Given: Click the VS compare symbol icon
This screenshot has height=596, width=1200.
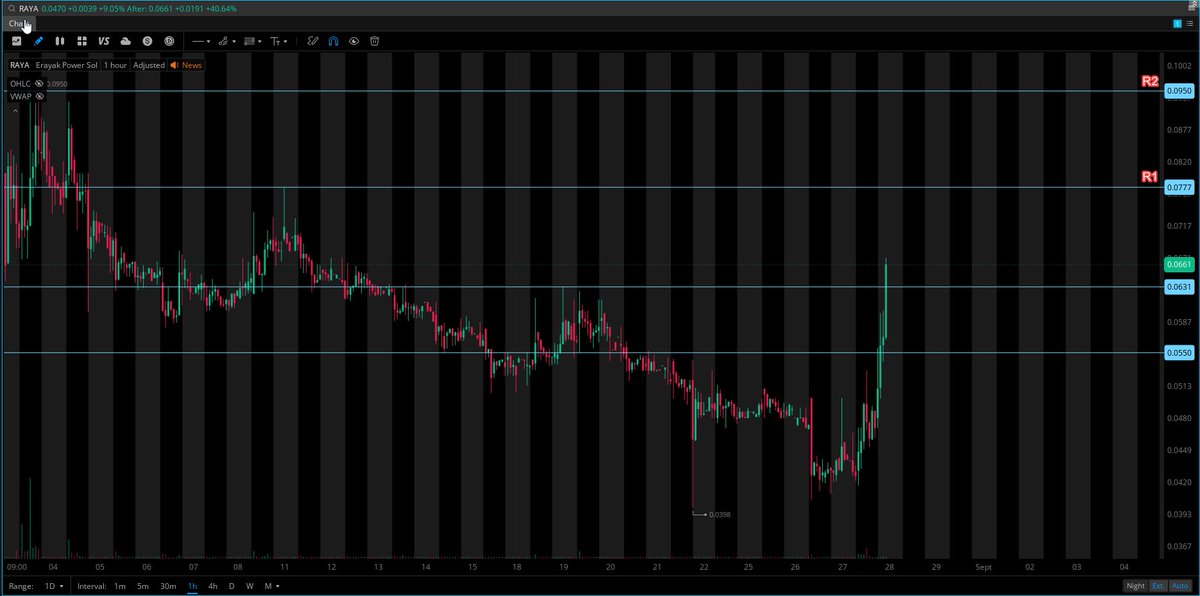Looking at the screenshot, I should click(x=104, y=41).
